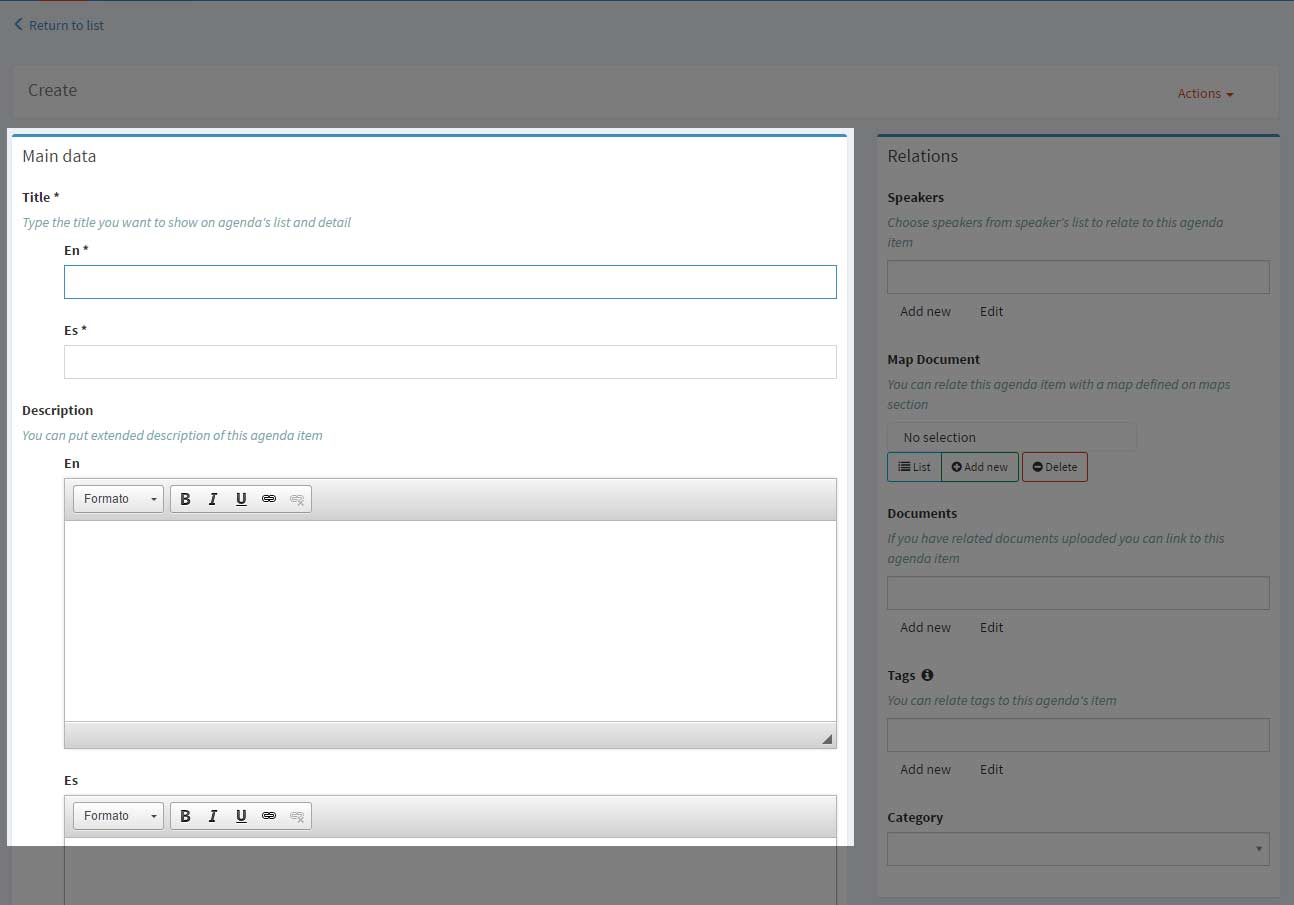Focus the Spanish title input field
Viewport: 1294px width, 905px height.
[x=450, y=362]
